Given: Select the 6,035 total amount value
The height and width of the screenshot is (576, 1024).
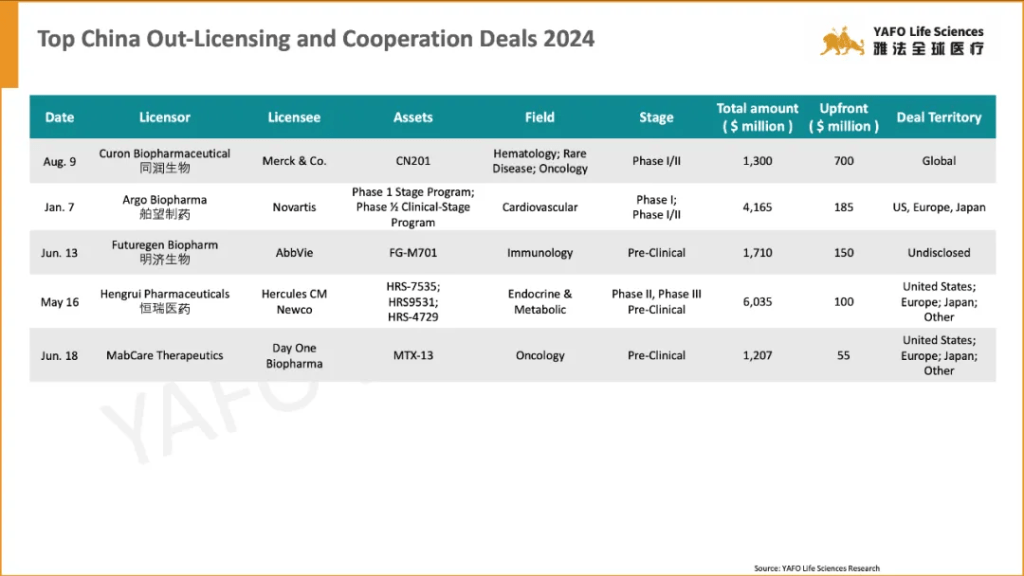Looking at the screenshot, I should click(757, 301).
